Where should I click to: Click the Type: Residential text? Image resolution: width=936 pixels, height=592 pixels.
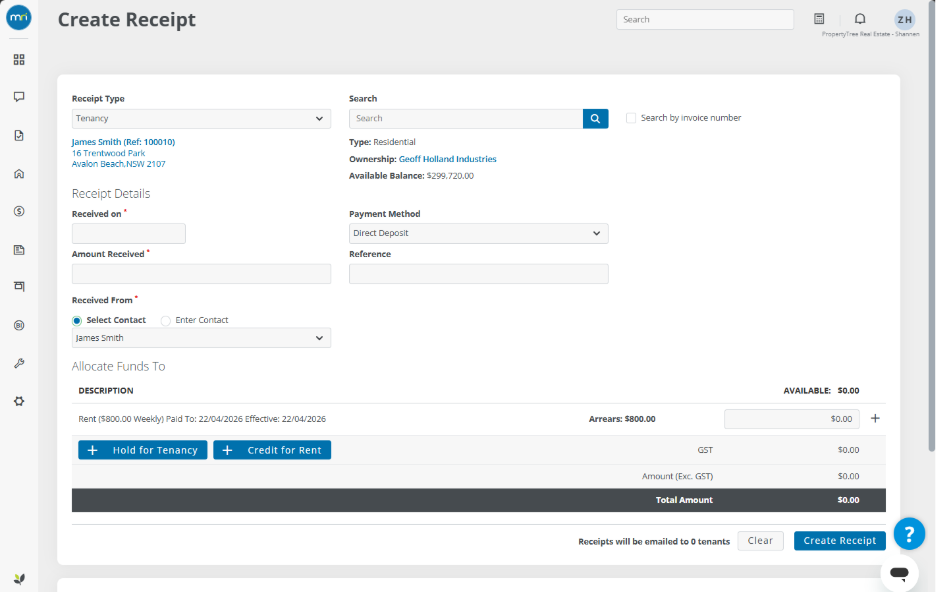(382, 142)
